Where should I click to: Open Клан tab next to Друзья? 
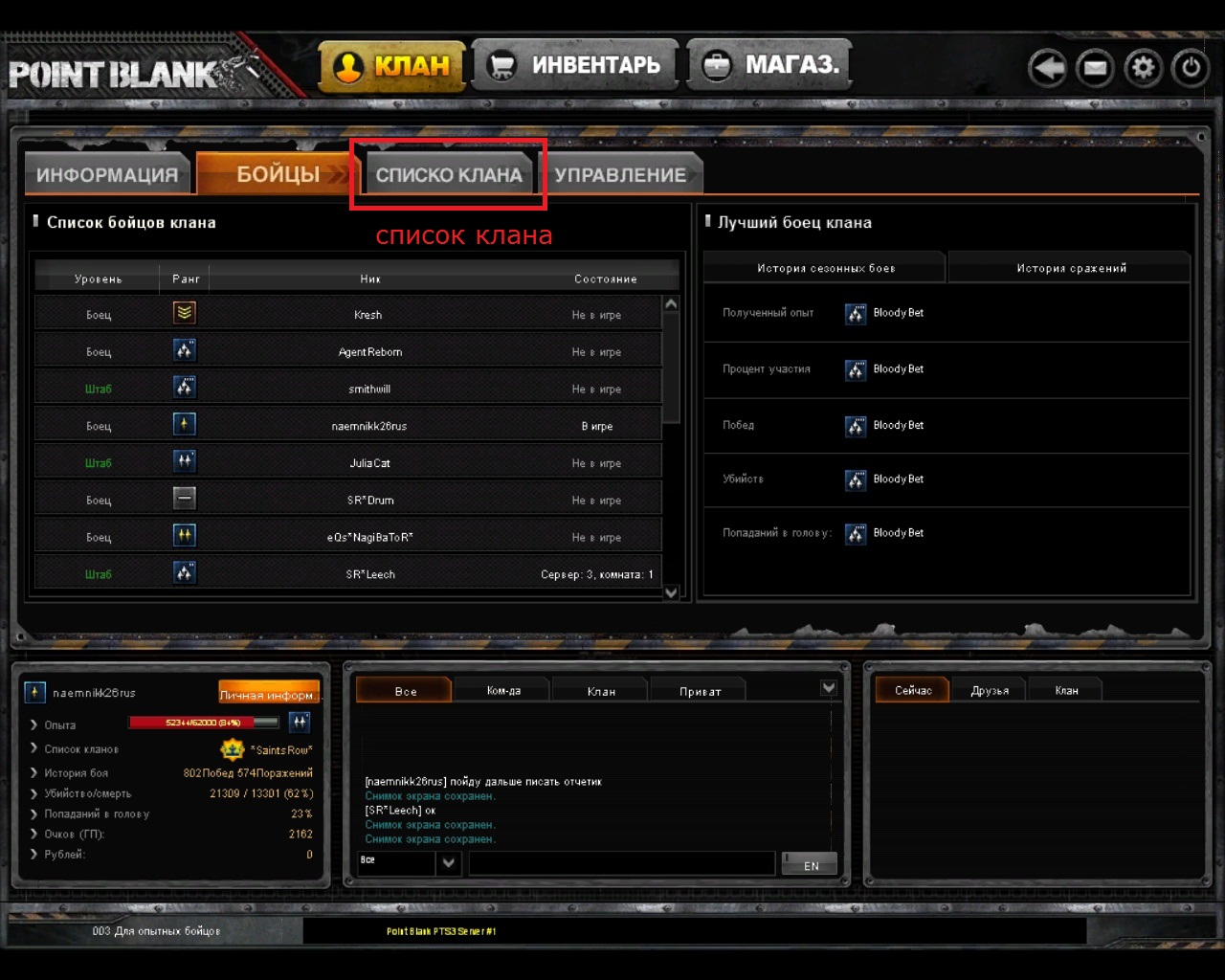coord(1065,690)
